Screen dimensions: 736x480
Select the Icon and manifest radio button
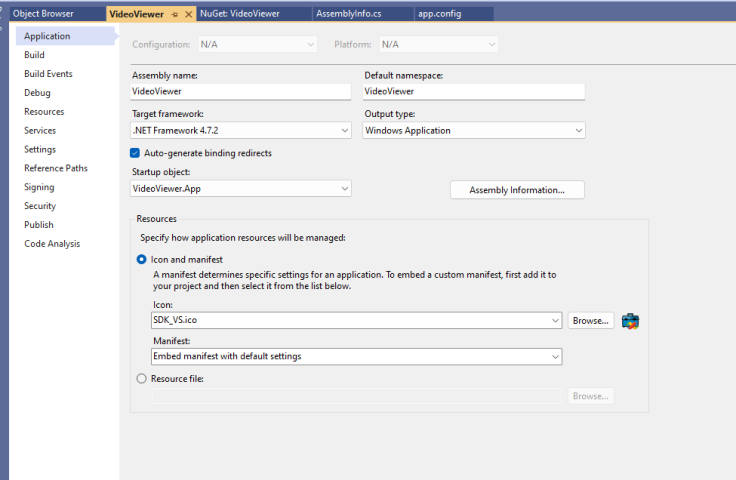(141, 259)
